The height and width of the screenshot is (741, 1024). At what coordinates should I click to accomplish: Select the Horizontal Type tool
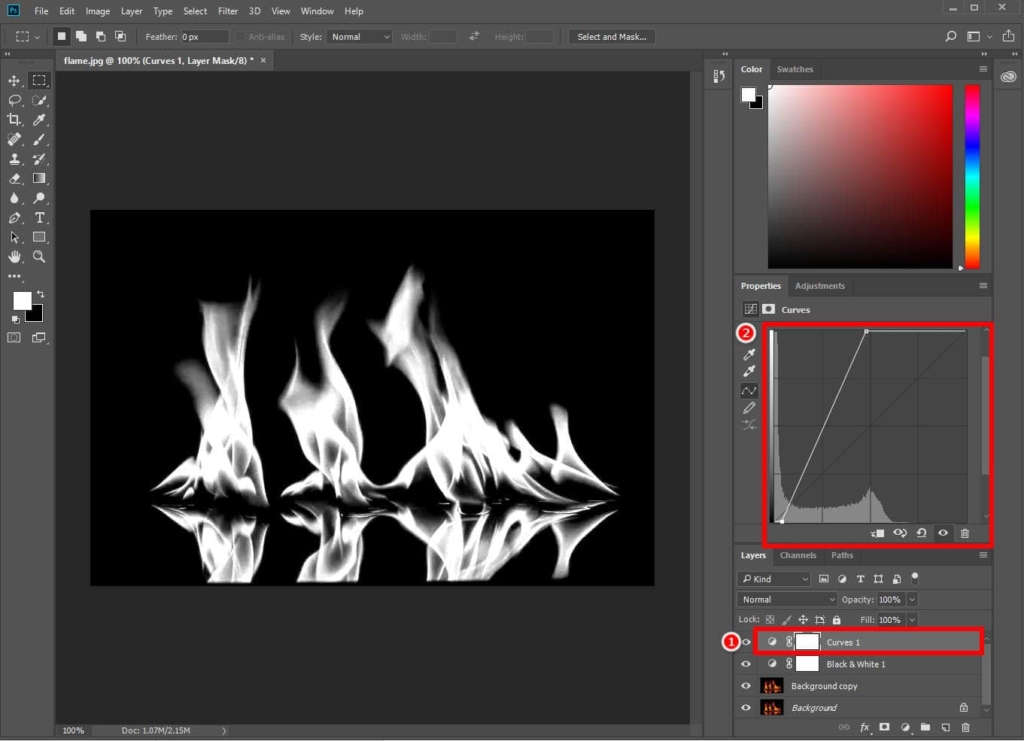(x=40, y=218)
